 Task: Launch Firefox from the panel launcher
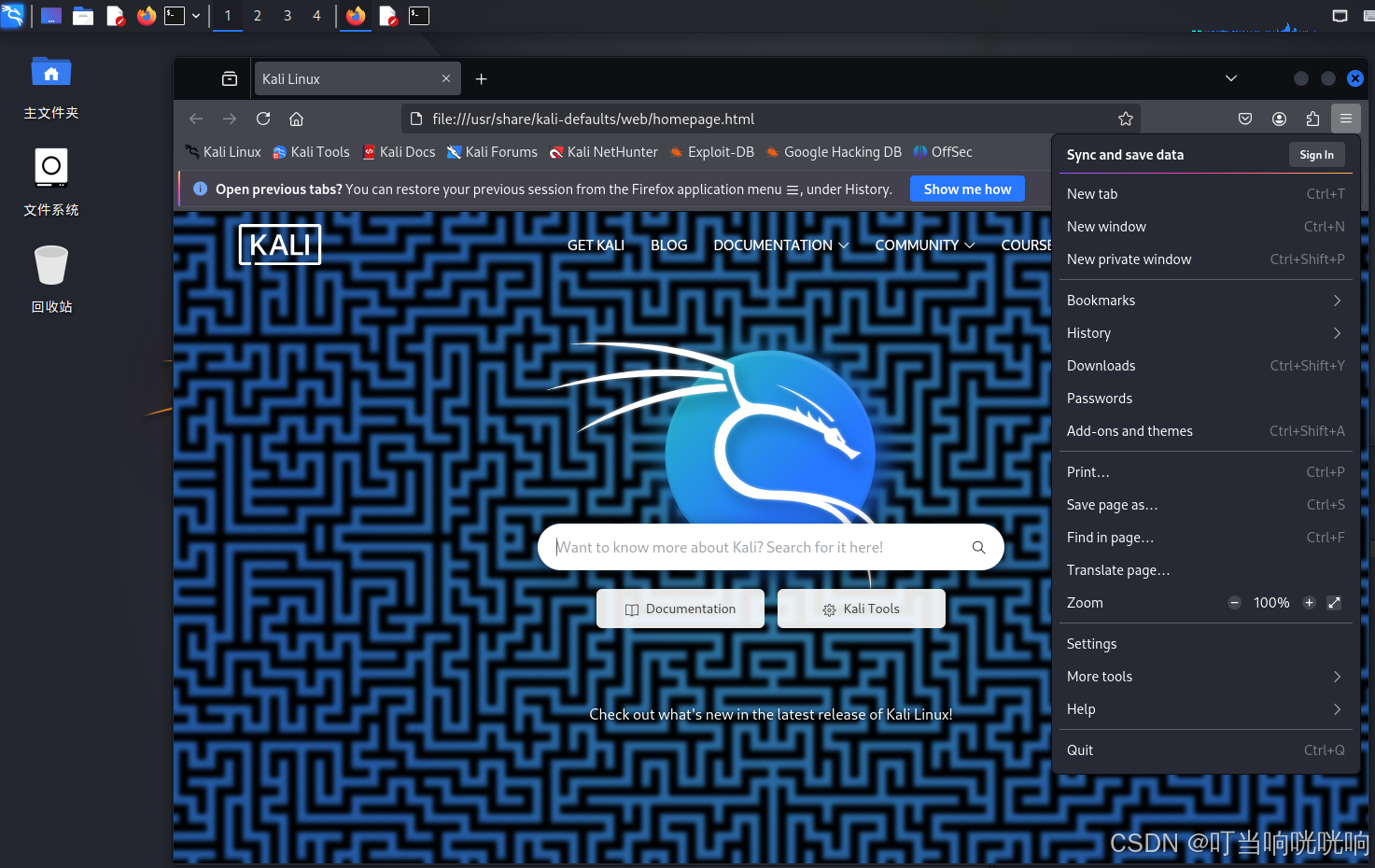146,16
